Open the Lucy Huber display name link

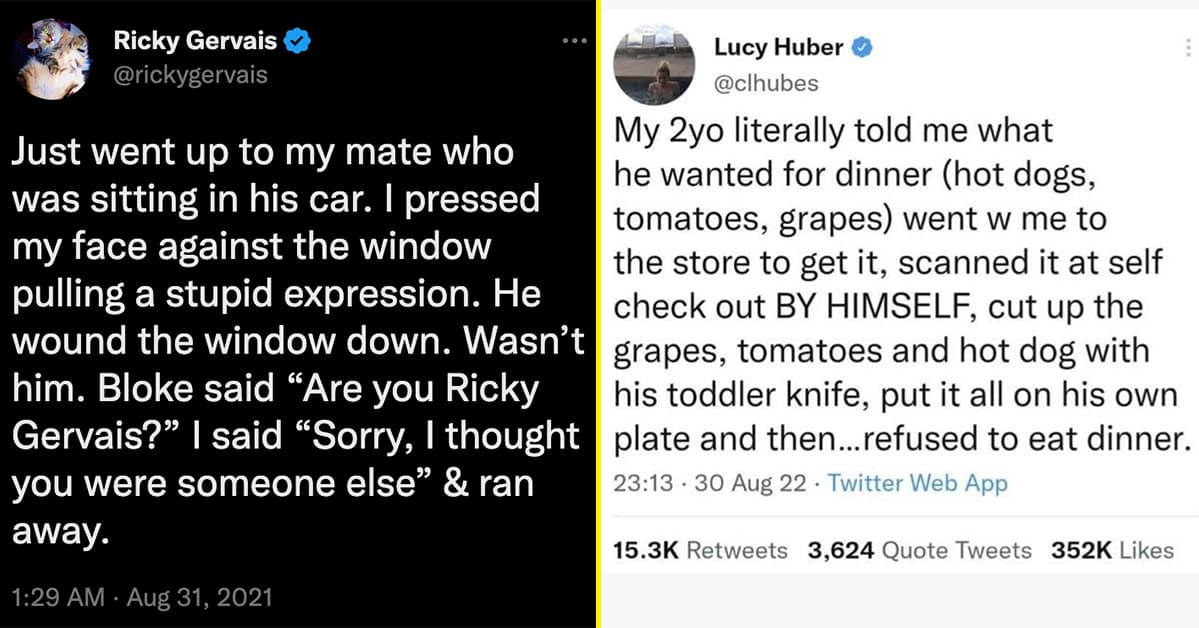click(x=776, y=47)
